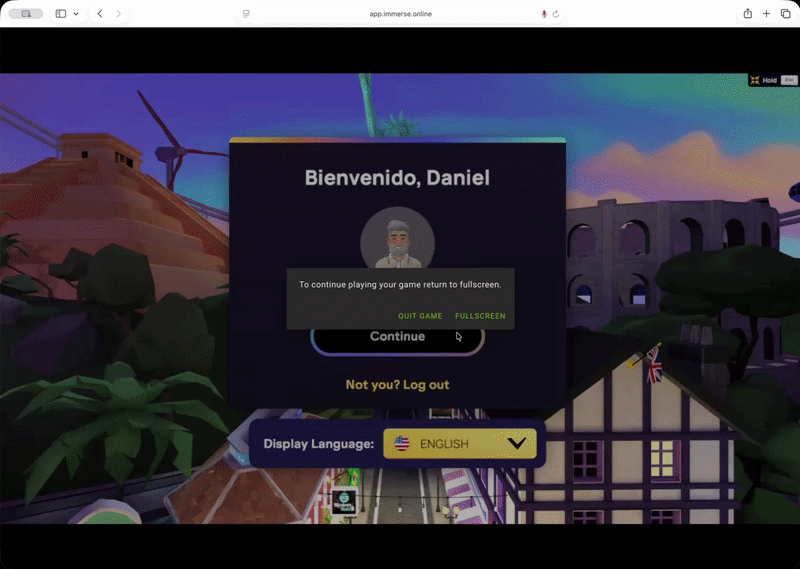Mute the microphone icon in address bar
This screenshot has height=569, width=800.
(544, 14)
